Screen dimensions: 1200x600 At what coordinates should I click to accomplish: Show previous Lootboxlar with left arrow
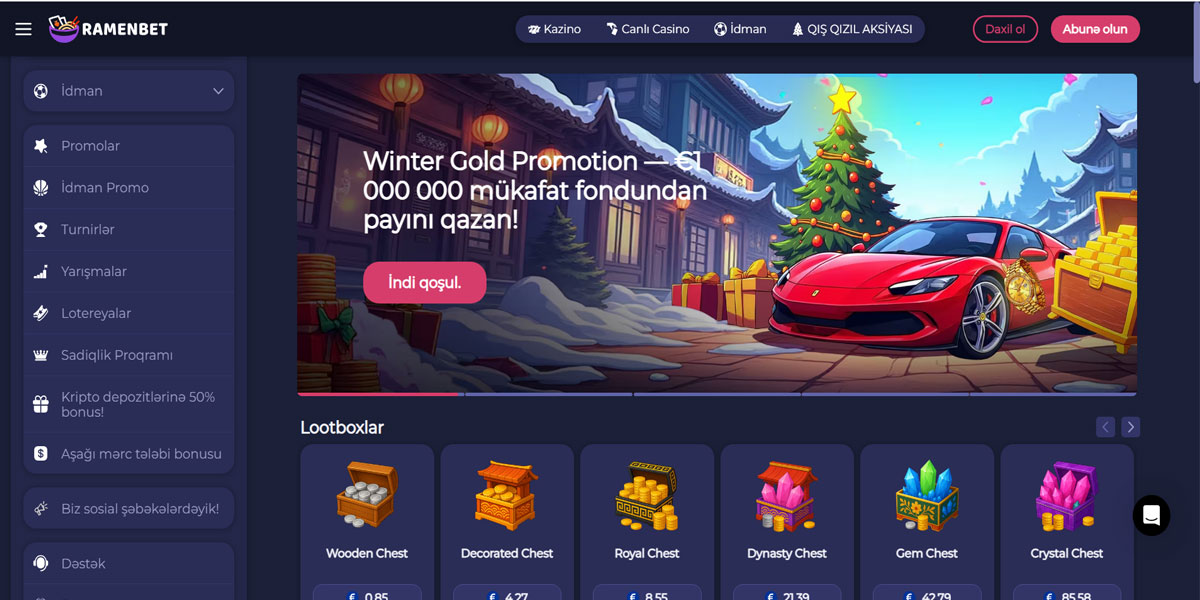click(1105, 427)
